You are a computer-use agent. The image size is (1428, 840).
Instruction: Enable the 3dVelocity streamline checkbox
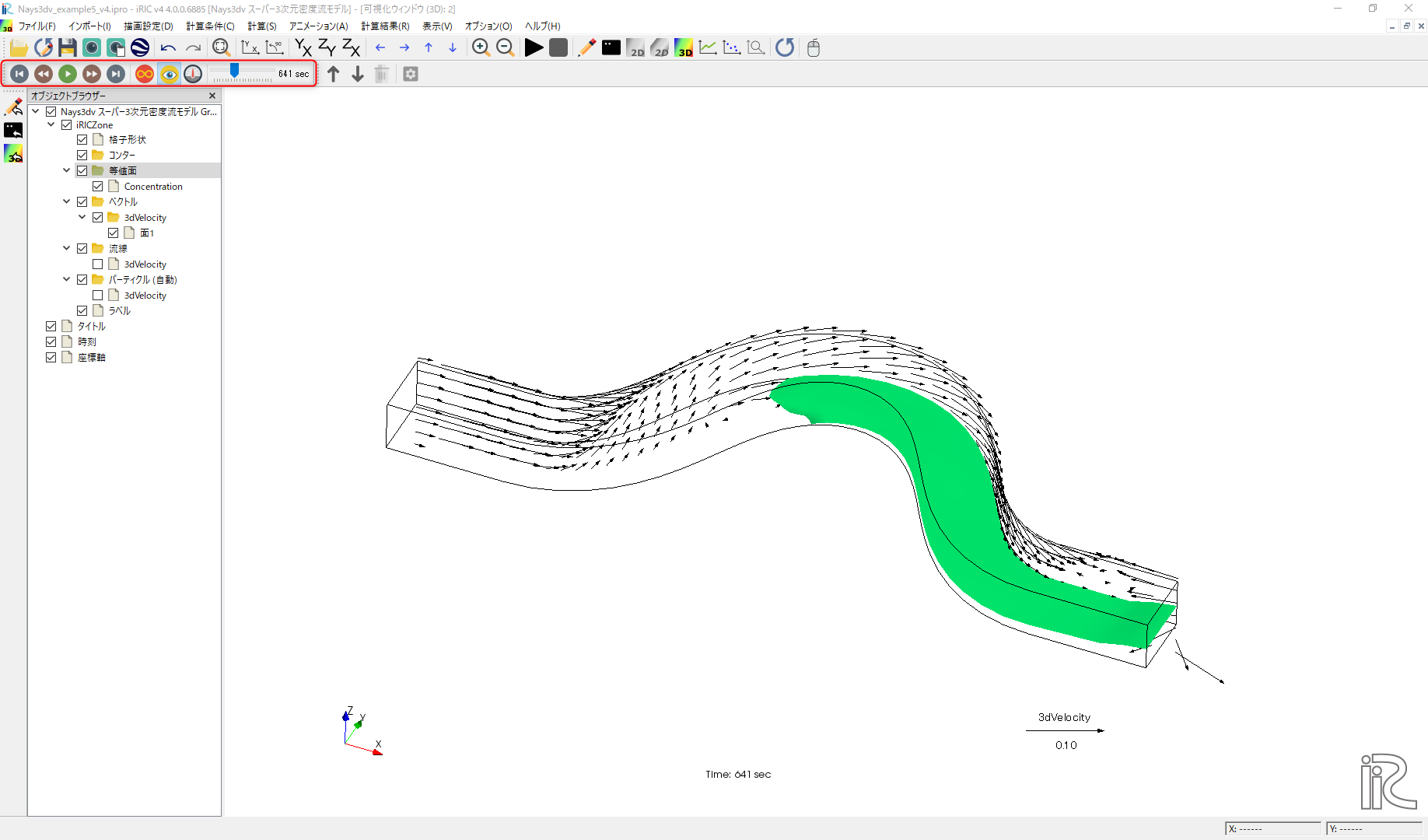pyautogui.click(x=98, y=264)
